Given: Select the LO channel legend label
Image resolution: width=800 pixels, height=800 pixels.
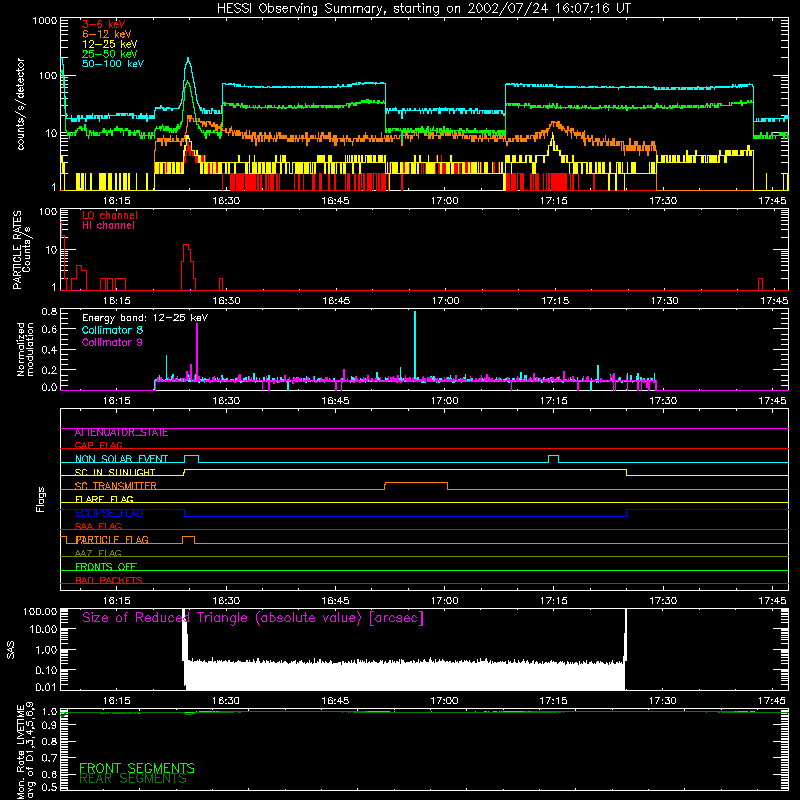Looking at the screenshot, I should pos(110,215).
